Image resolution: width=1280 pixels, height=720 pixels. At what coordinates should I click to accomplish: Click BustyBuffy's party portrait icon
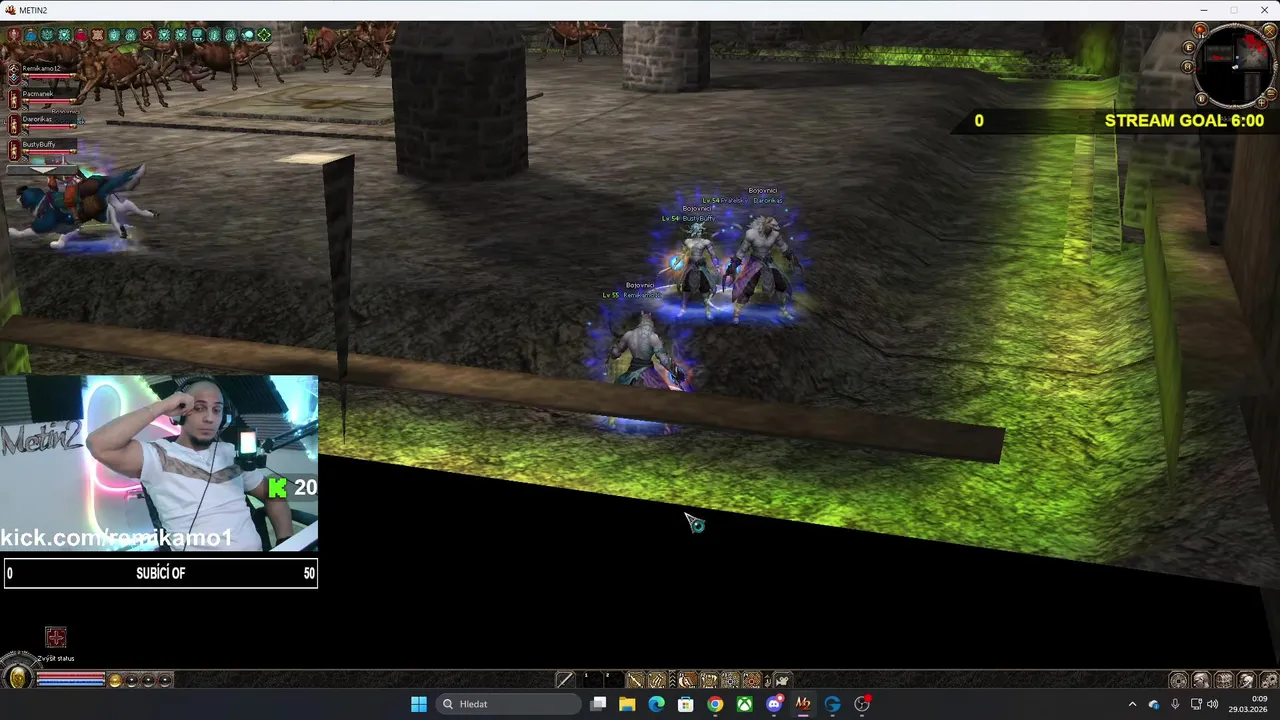14,150
